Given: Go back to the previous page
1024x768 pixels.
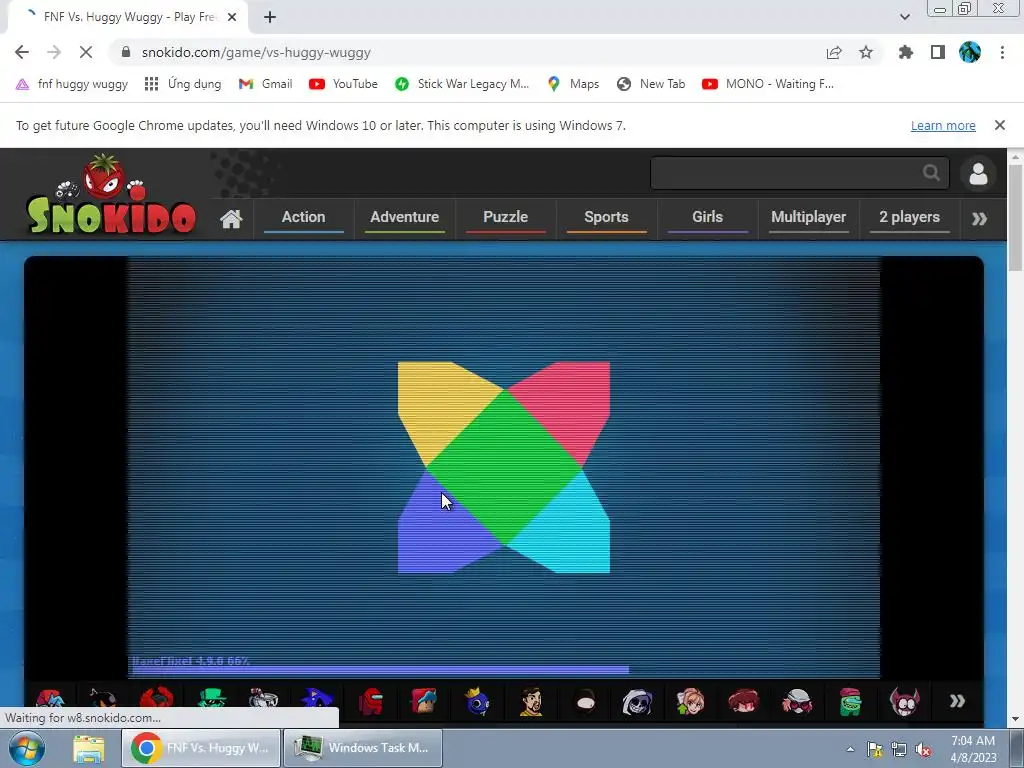Looking at the screenshot, I should click(x=22, y=52).
